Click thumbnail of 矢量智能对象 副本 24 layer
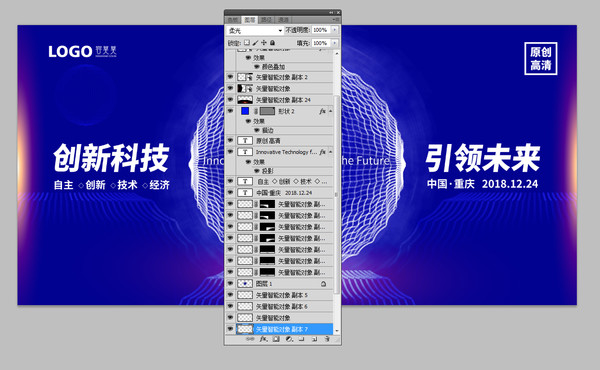Image resolution: width=600 pixels, height=370 pixels. (245, 100)
